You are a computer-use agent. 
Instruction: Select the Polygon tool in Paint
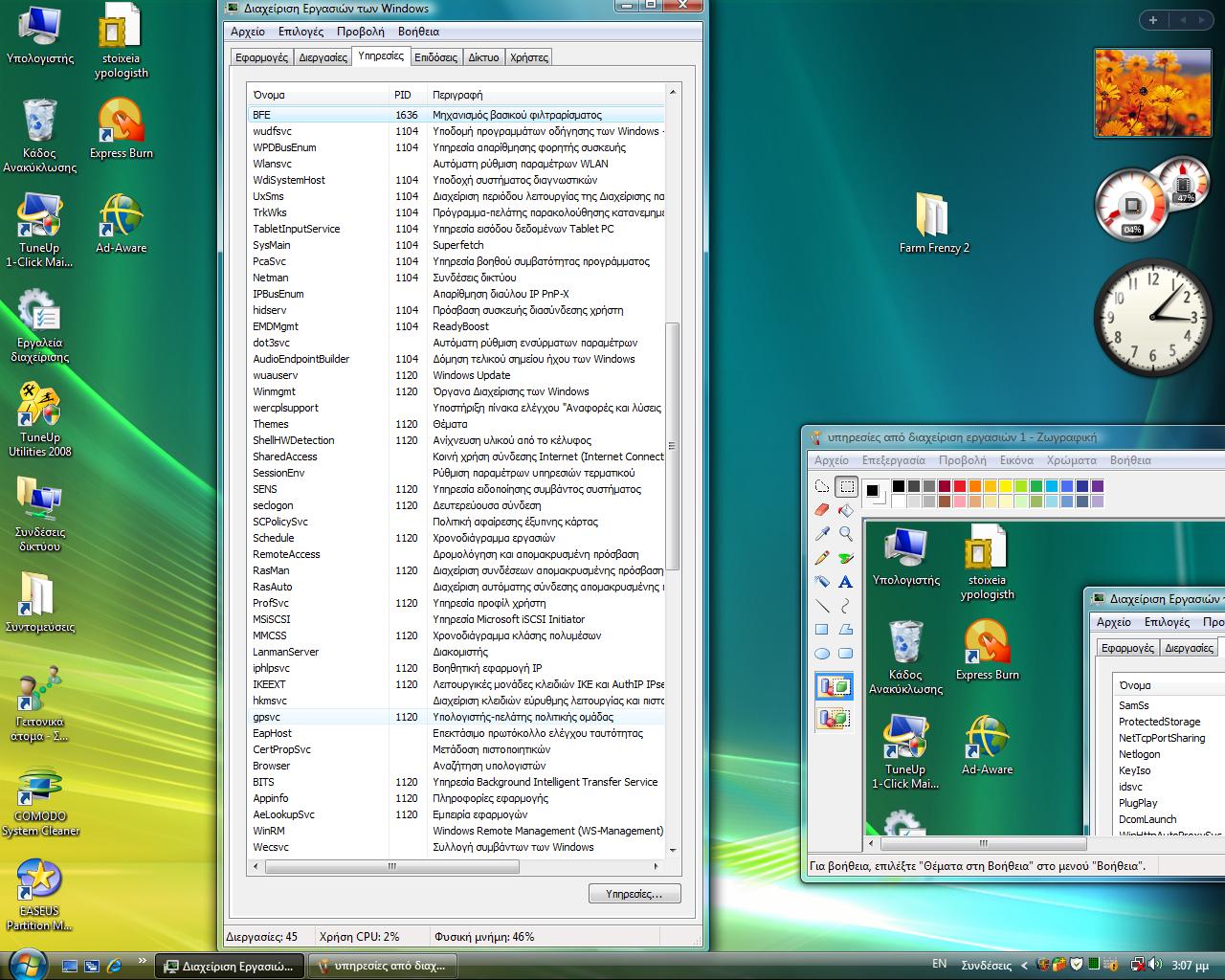click(845, 630)
